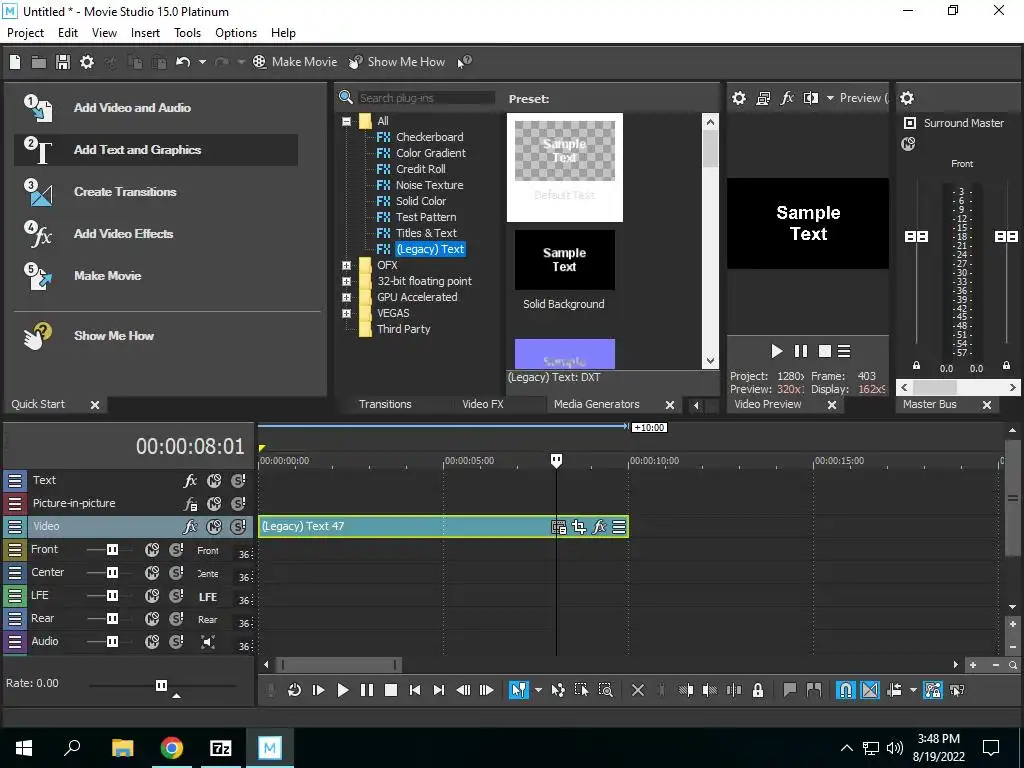Toggle split screen view in preview
The width and height of the screenshot is (1024, 768).
point(811,98)
